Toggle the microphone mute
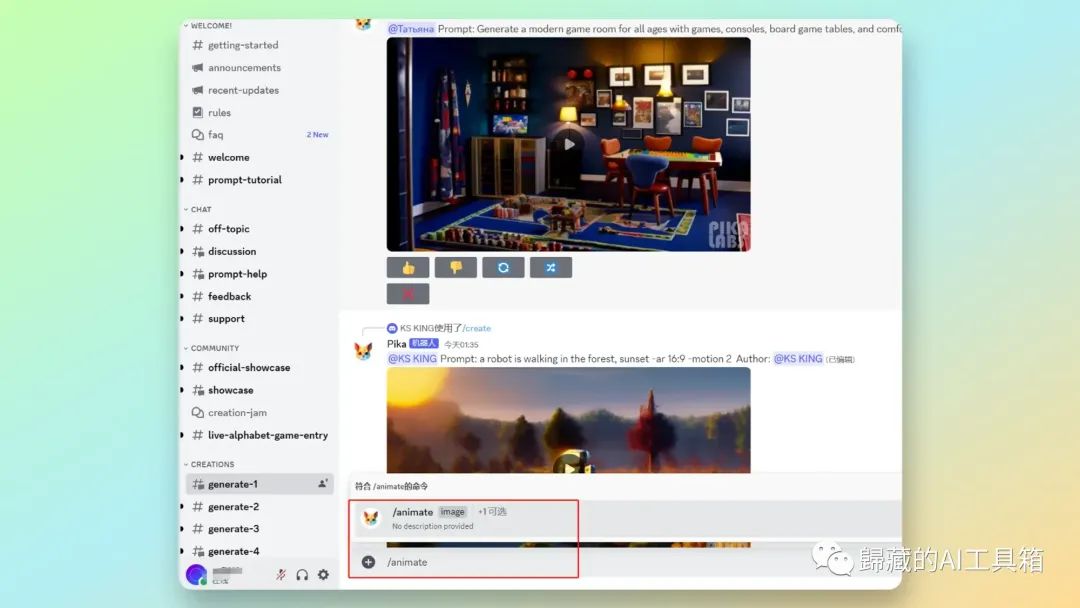This screenshot has height=608, width=1080. [x=281, y=574]
